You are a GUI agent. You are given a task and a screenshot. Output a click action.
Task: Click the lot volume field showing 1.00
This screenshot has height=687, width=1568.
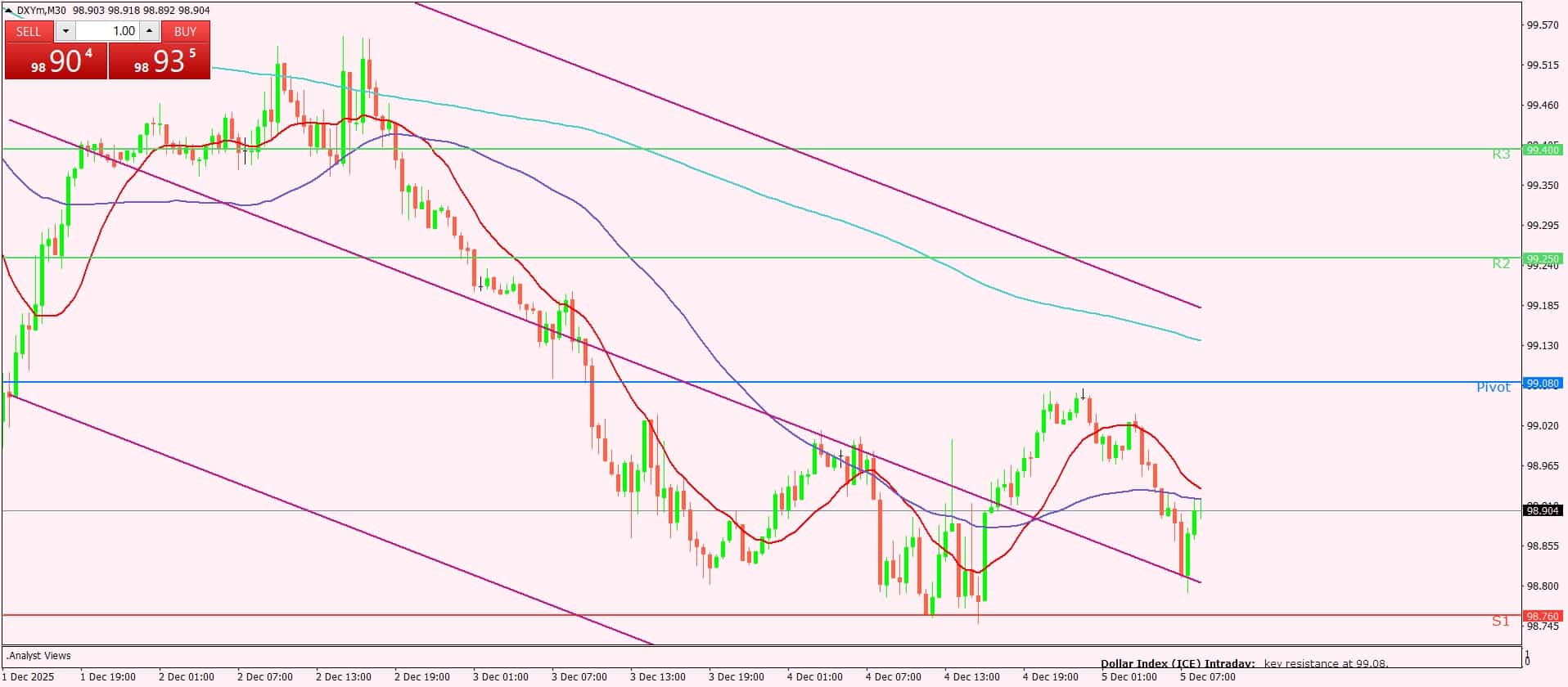click(x=107, y=31)
